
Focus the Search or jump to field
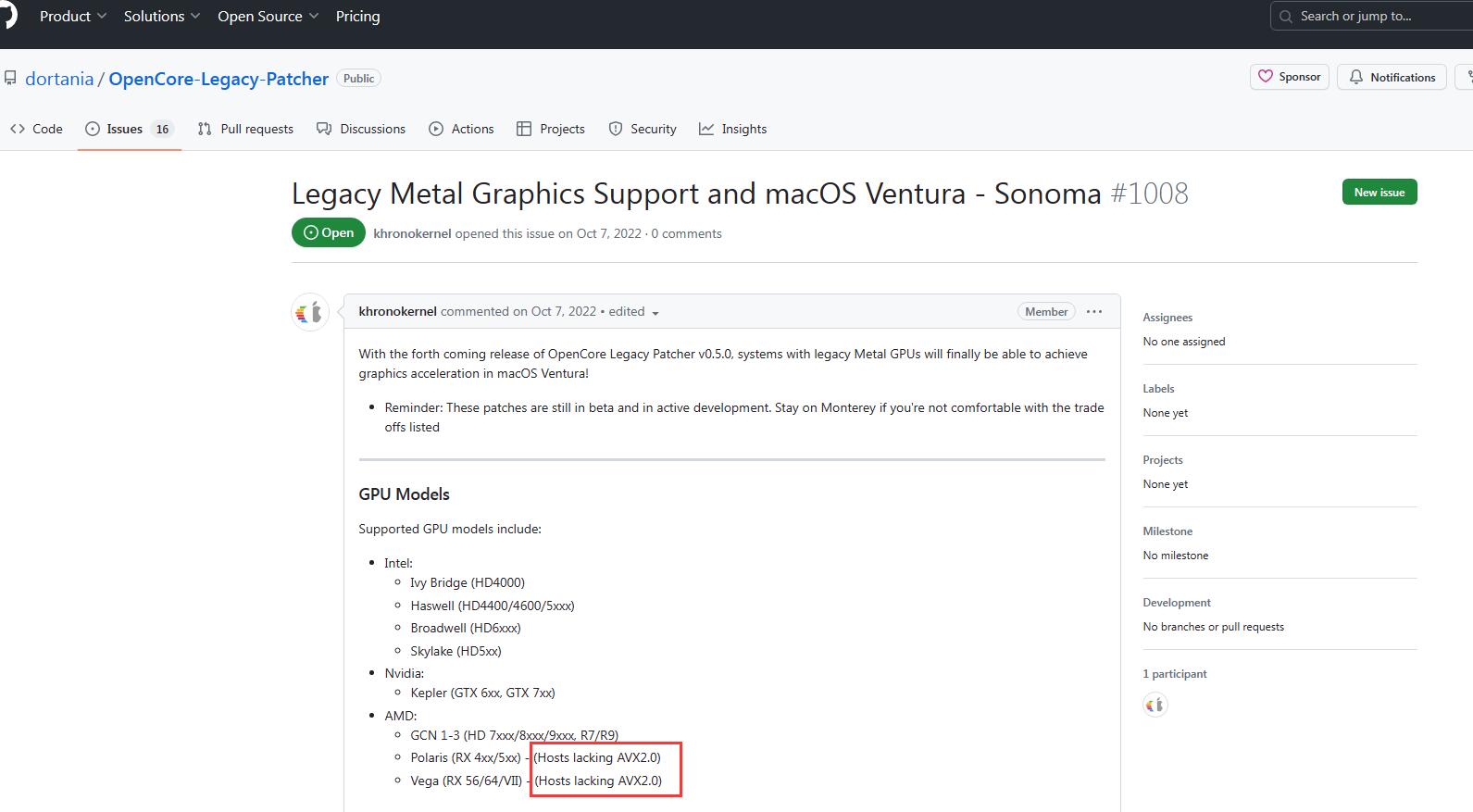point(1371,17)
